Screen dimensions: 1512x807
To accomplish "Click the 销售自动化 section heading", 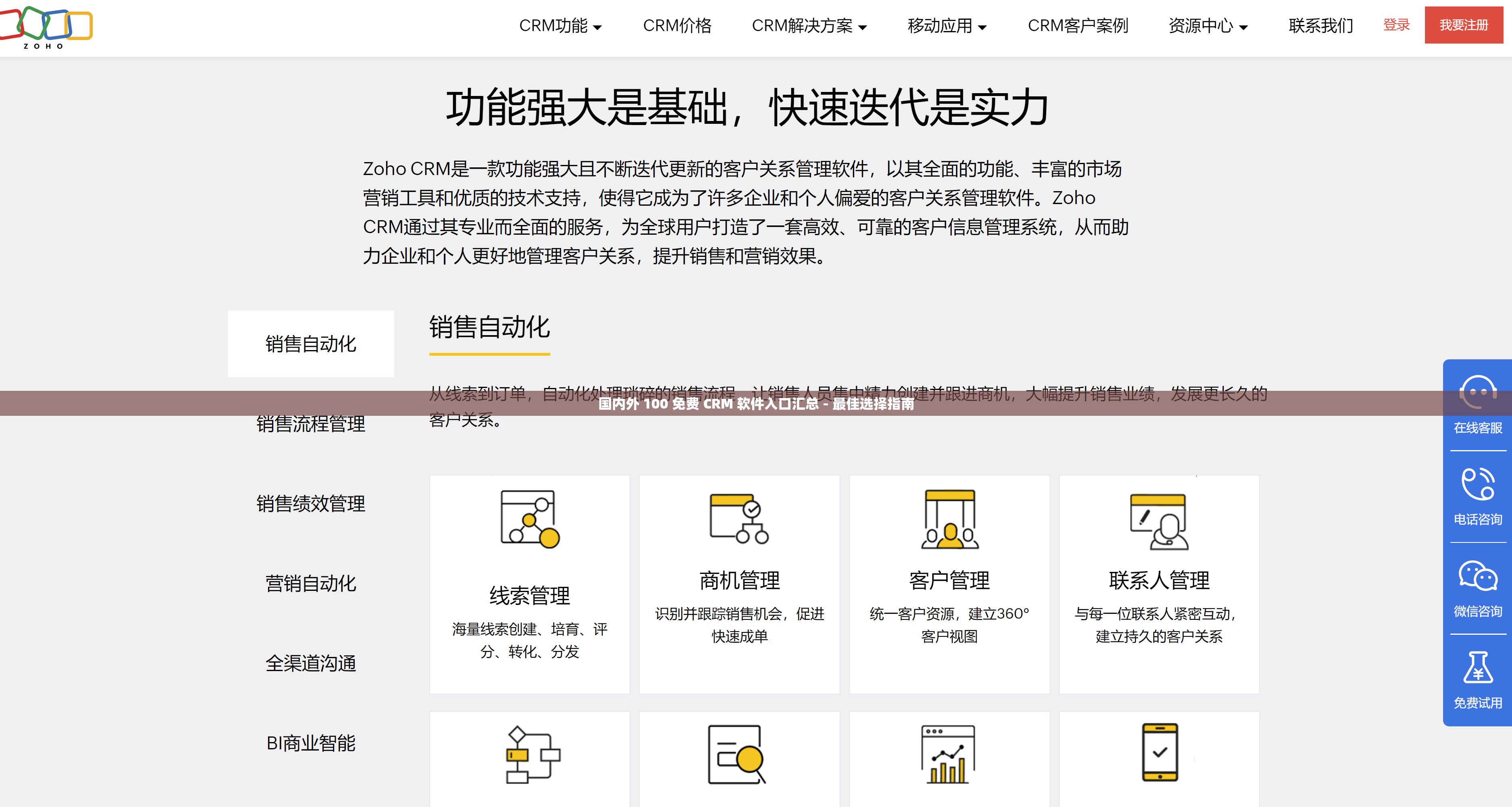I will pos(489,327).
